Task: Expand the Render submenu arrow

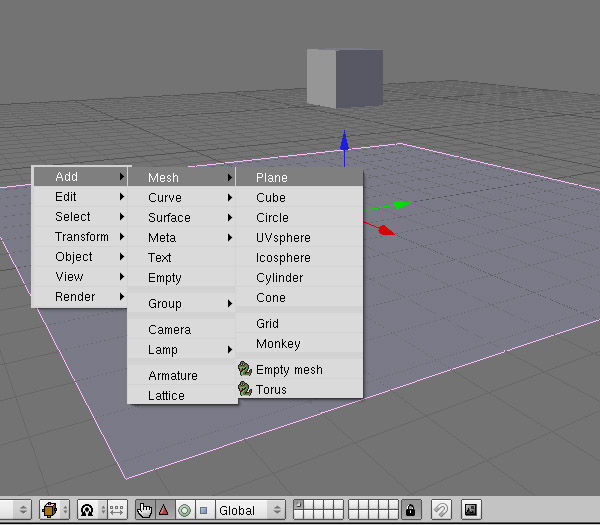Action: pos(122,297)
